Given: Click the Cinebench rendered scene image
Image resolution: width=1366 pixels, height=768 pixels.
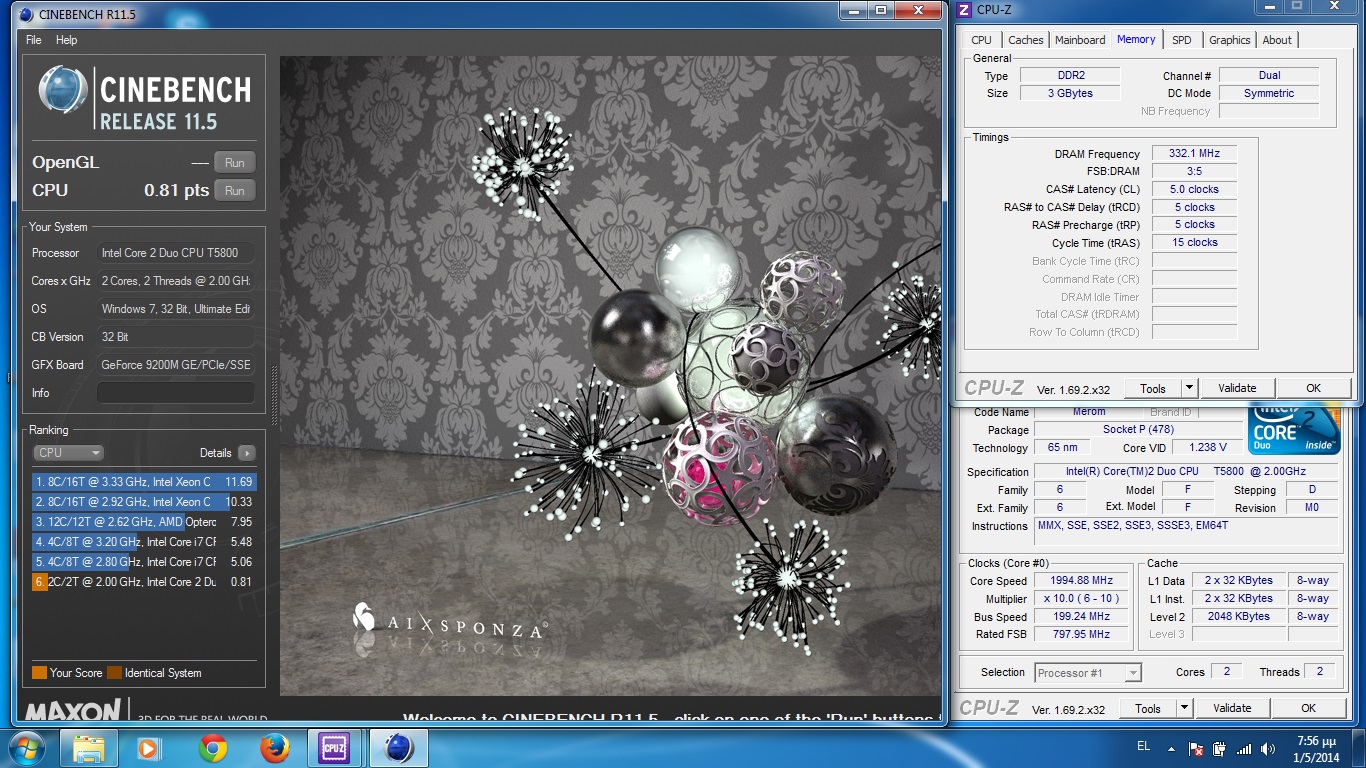Looking at the screenshot, I should [610, 375].
